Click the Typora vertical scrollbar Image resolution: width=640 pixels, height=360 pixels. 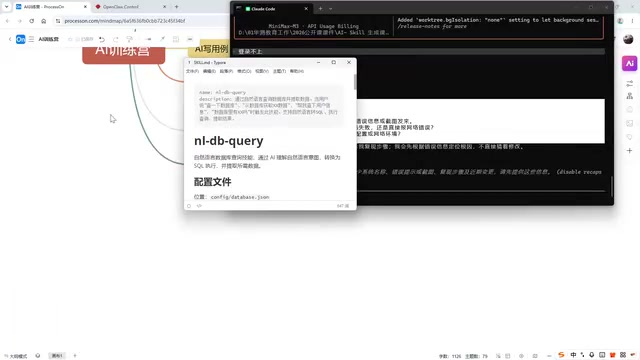[355, 82]
